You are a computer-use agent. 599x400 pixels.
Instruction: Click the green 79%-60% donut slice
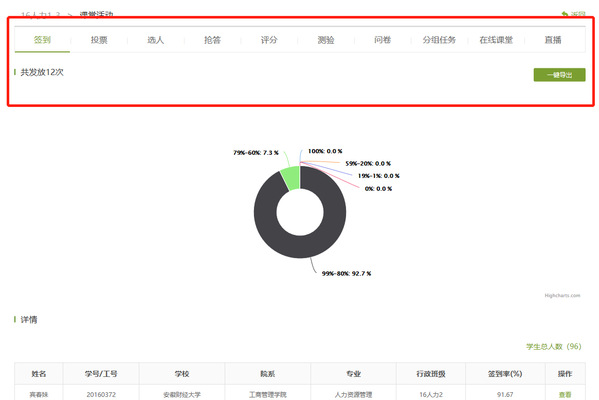(291, 178)
